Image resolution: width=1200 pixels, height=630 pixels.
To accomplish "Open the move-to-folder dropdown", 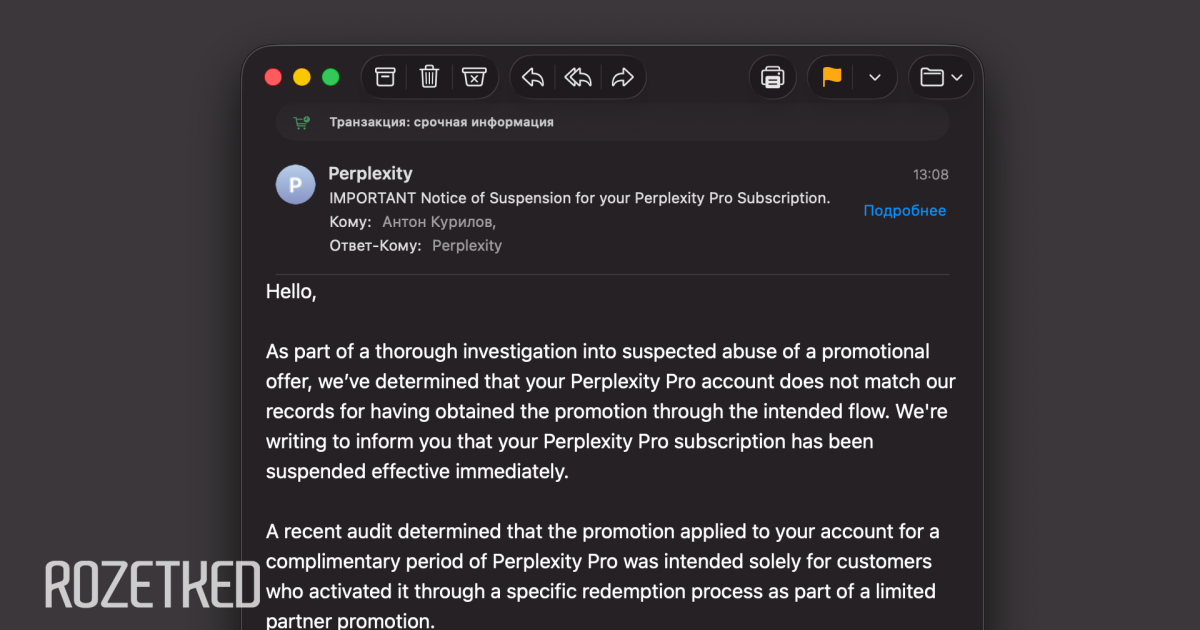I will 941,77.
